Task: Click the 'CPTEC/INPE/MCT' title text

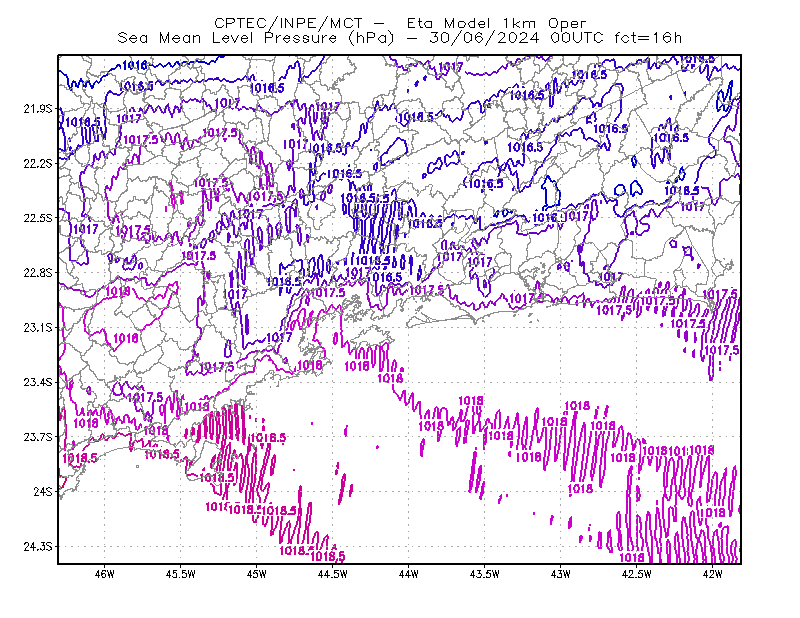Action: coord(288,23)
